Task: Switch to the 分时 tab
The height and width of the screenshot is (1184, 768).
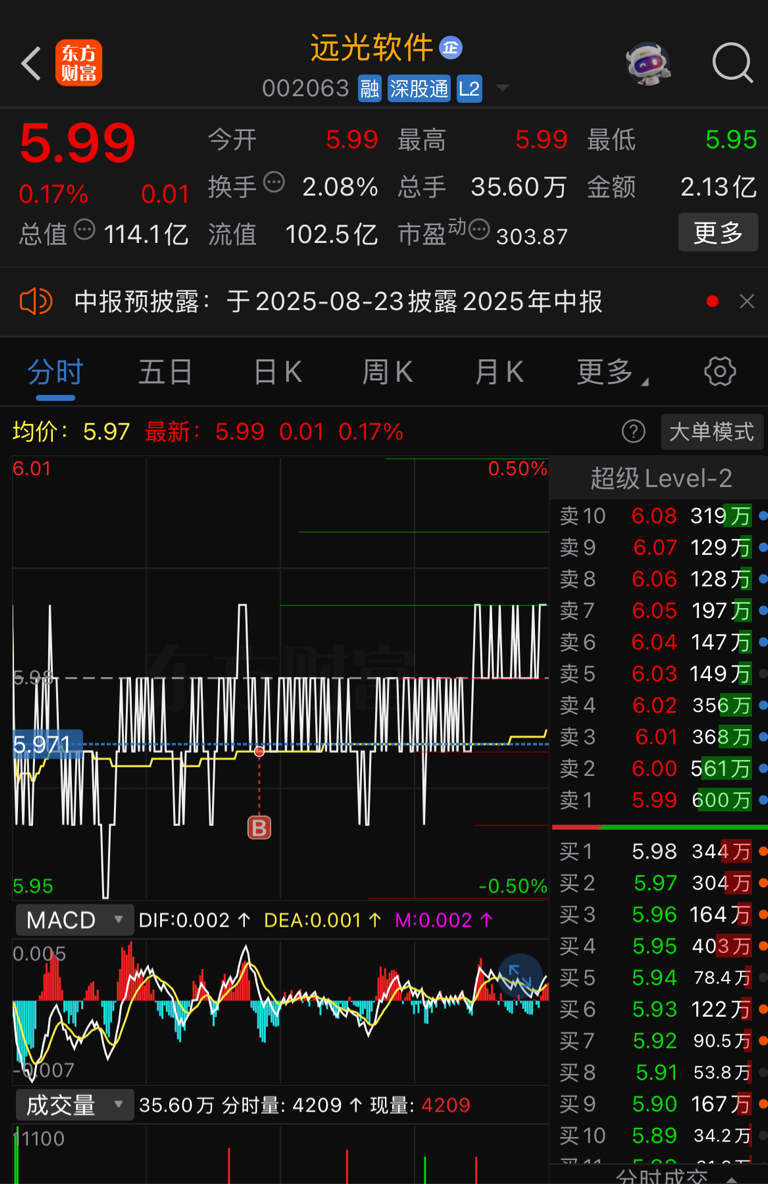Action: 55,373
